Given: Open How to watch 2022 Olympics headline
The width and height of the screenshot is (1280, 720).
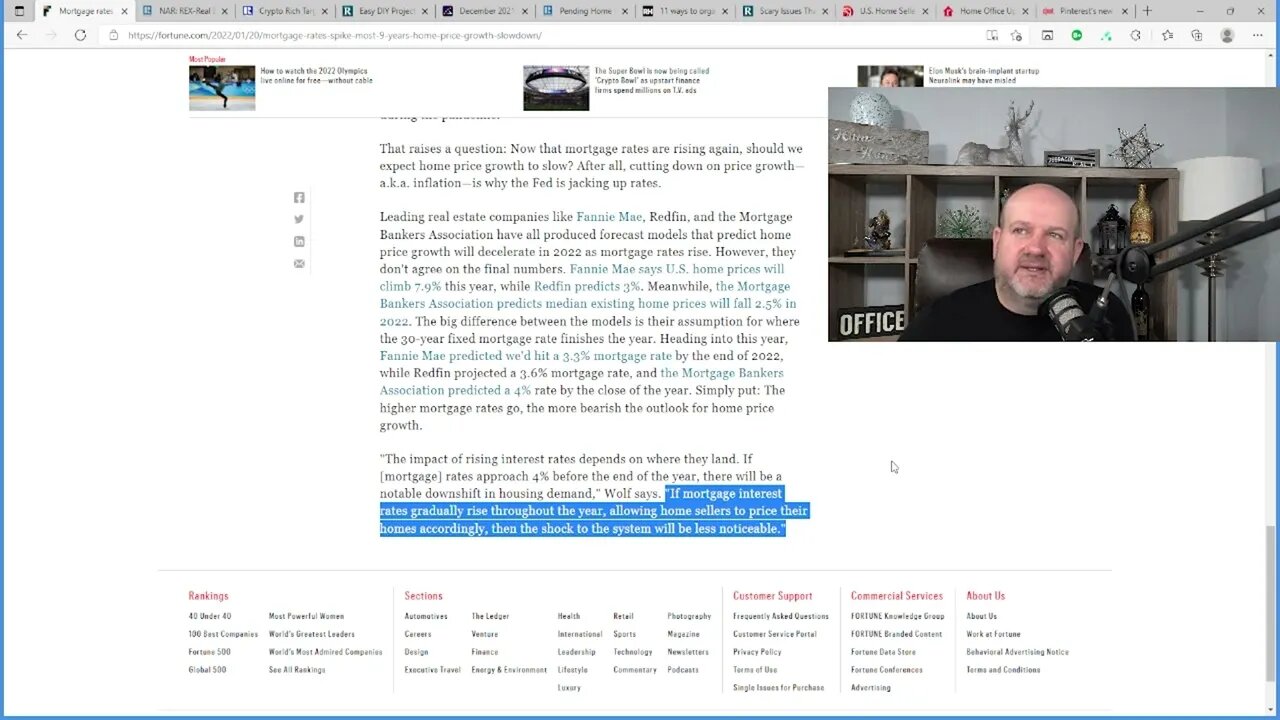Looking at the screenshot, I should [317, 75].
